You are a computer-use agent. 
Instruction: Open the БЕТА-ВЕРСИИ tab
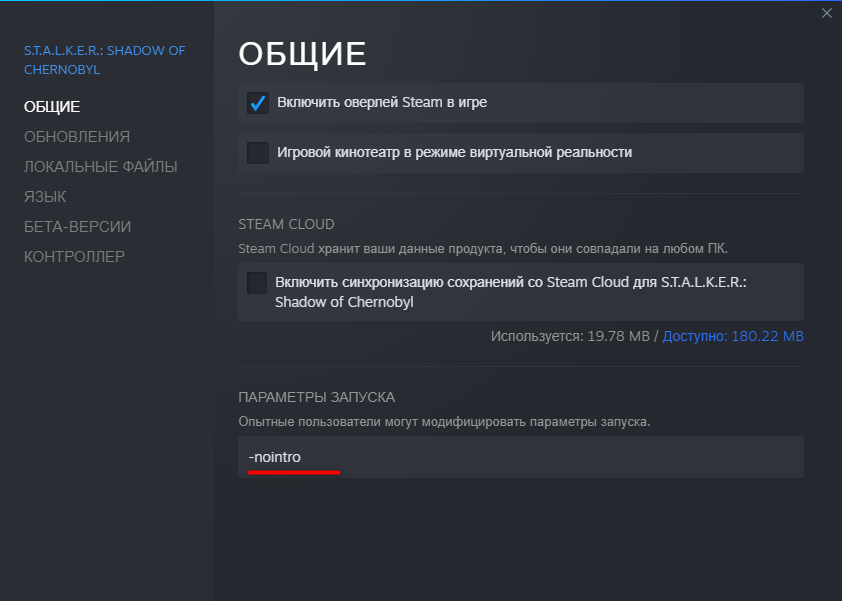click(77, 227)
